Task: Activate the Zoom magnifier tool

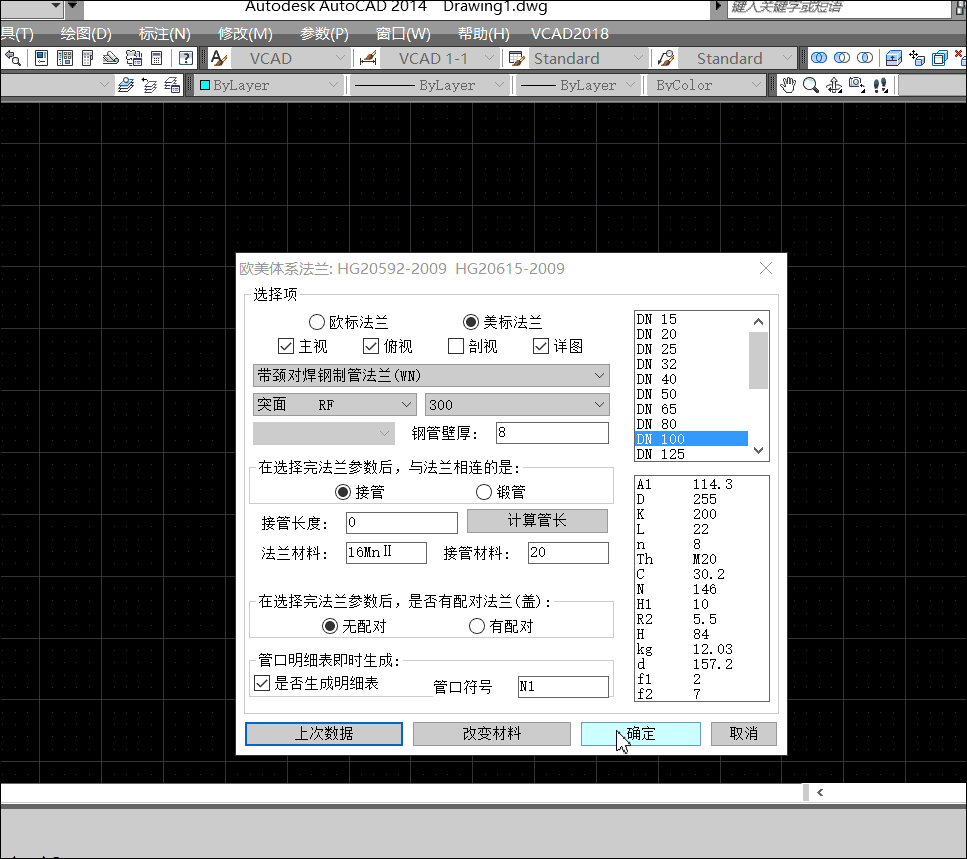Action: 810,85
